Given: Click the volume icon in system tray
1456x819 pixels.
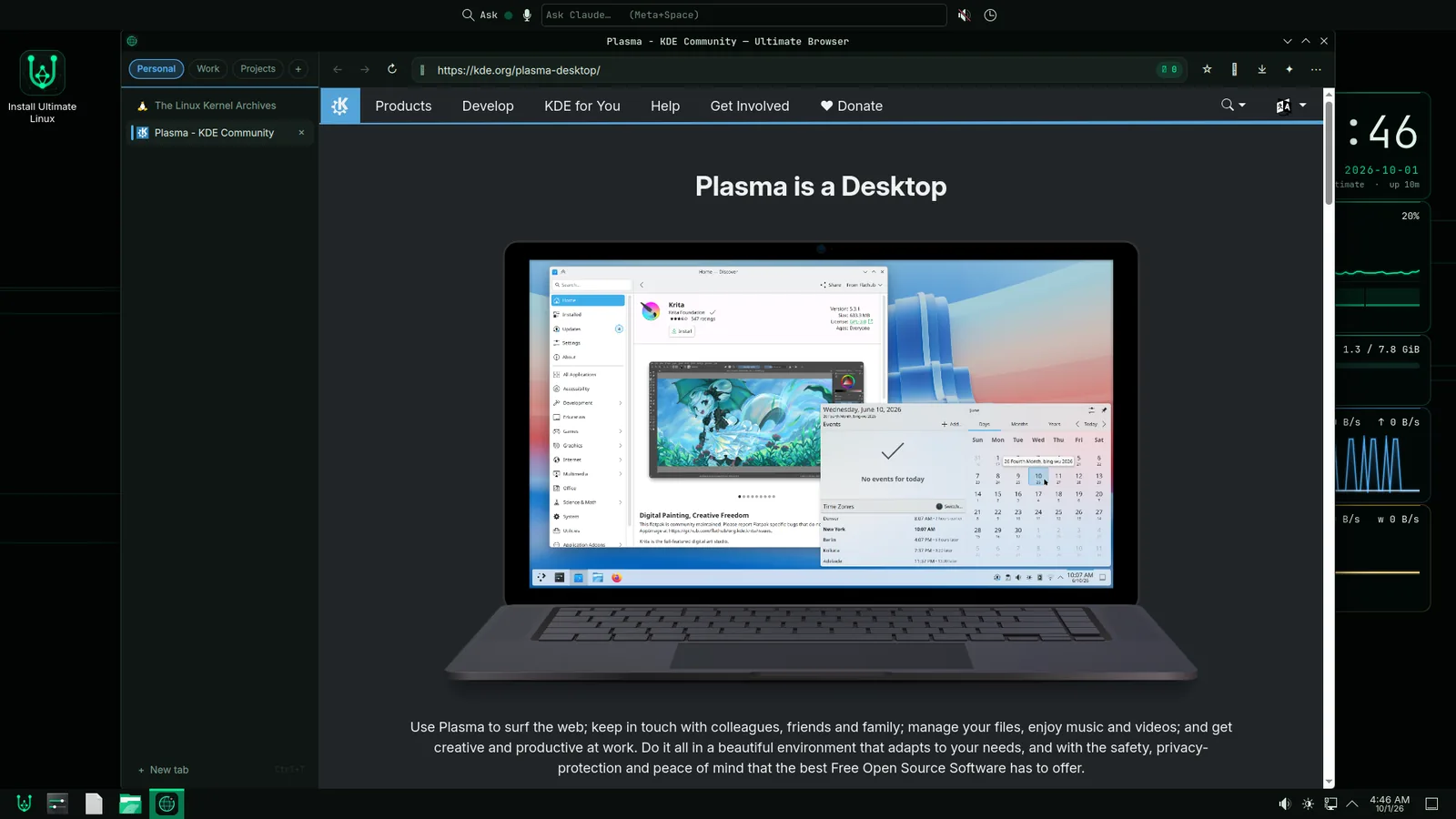Looking at the screenshot, I should click(1284, 804).
